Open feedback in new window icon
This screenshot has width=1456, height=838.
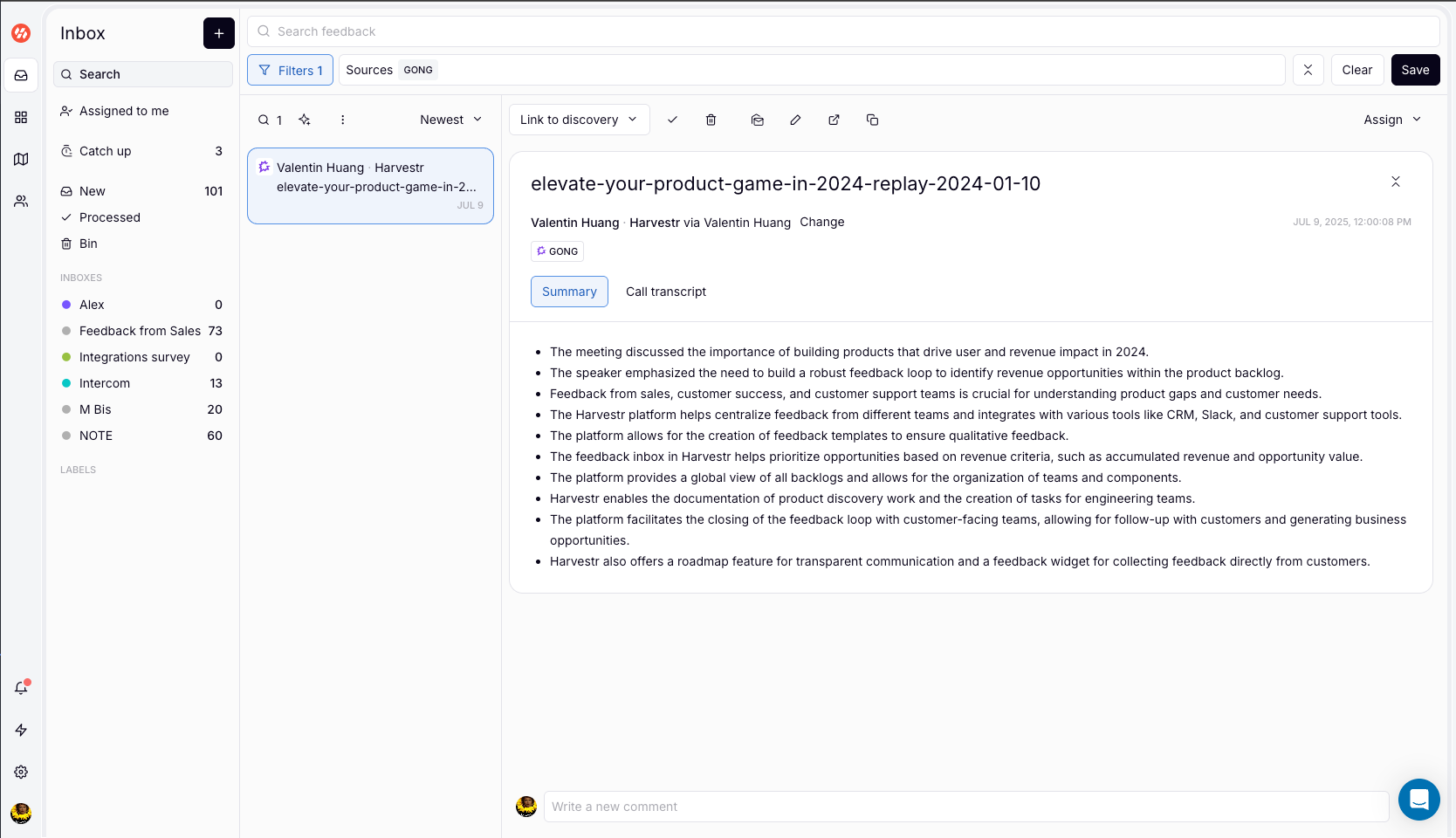tap(834, 120)
